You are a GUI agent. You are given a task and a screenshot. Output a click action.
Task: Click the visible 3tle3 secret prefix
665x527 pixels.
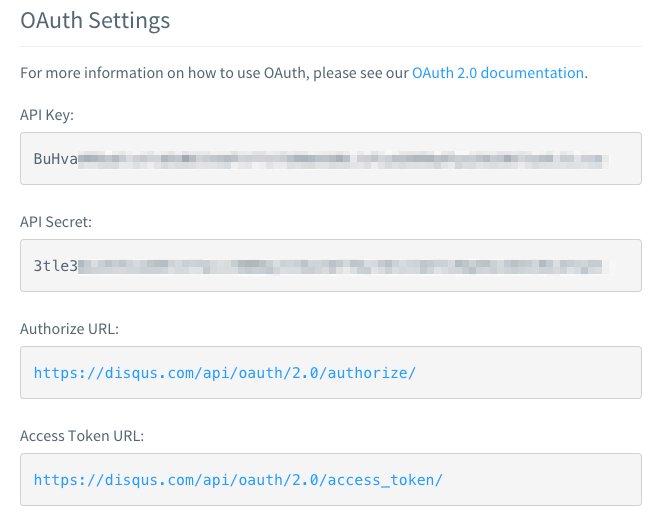pos(56,266)
